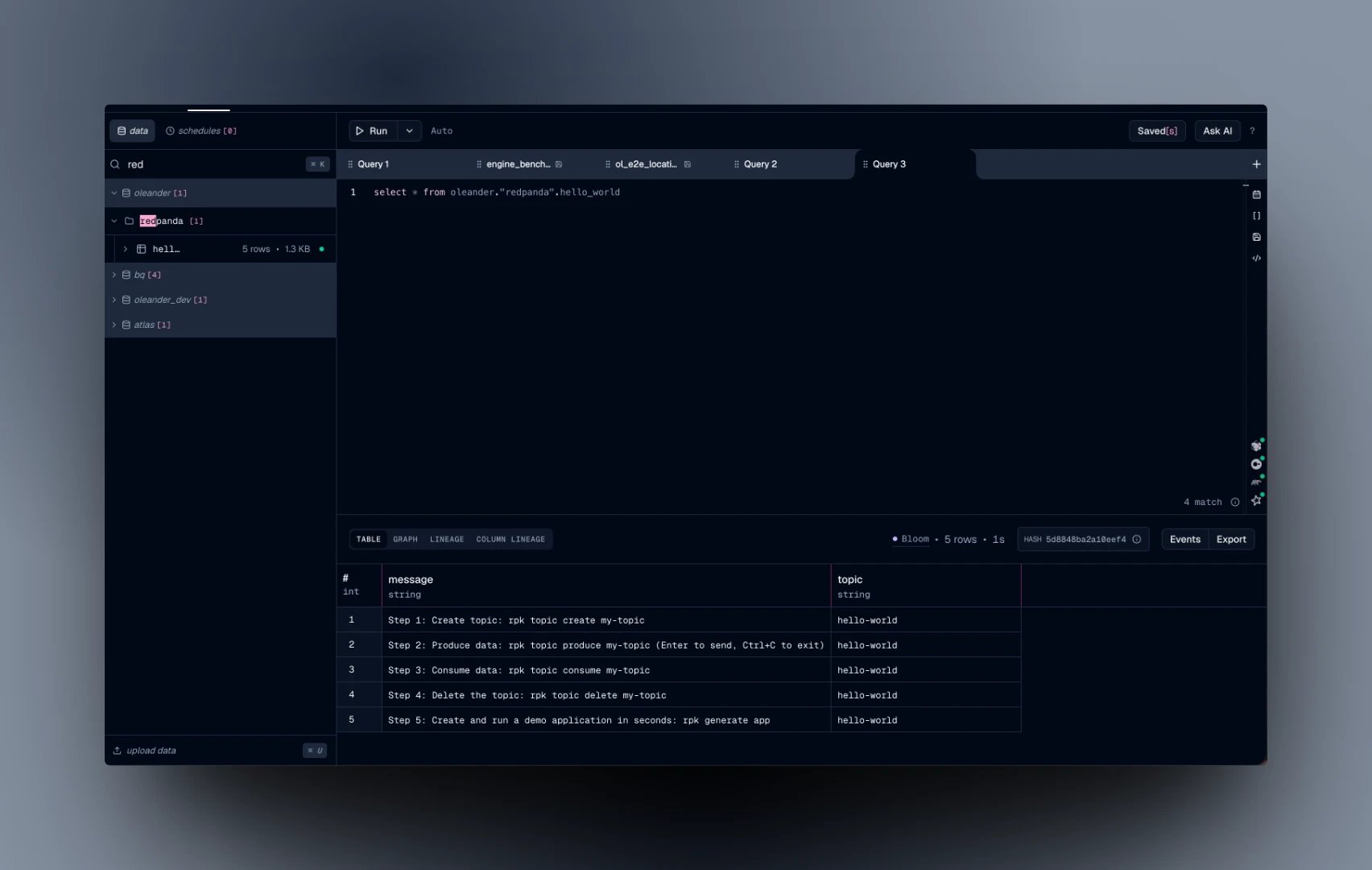1372x870 pixels.
Task: Click into the SQL editor line 1
Action: coord(497,193)
